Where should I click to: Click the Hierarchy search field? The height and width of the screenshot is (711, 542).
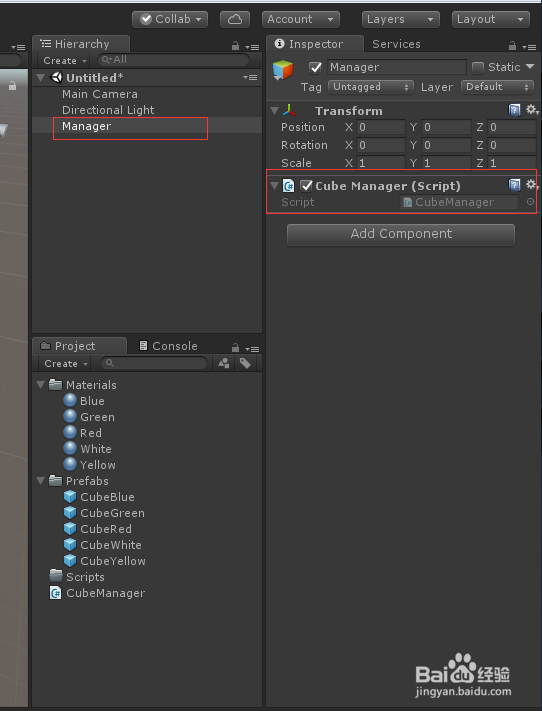point(173,60)
